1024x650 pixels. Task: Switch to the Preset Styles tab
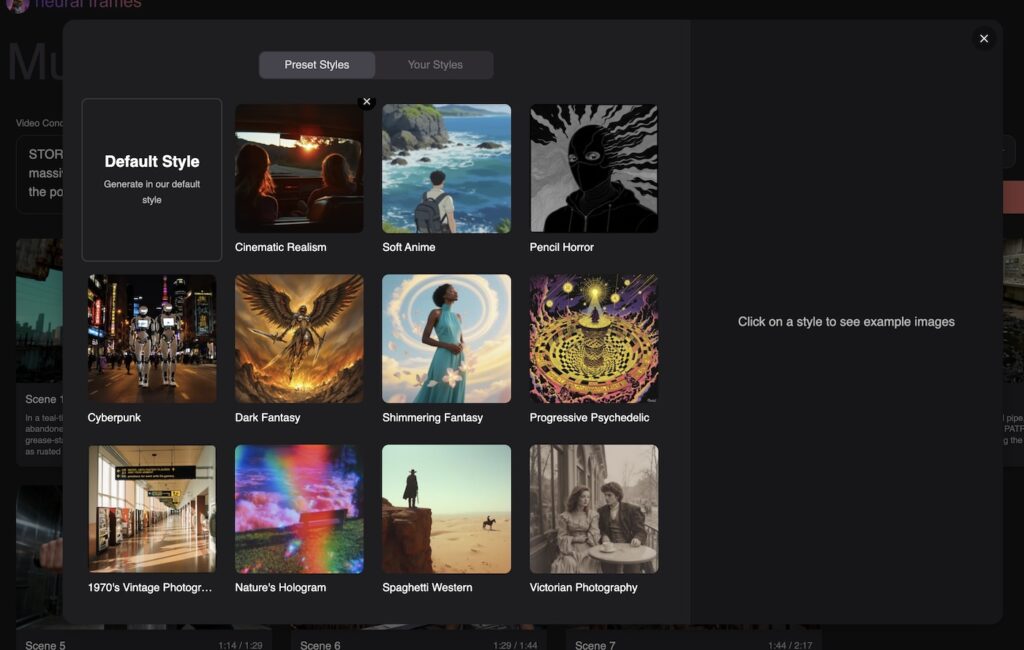tap(317, 65)
